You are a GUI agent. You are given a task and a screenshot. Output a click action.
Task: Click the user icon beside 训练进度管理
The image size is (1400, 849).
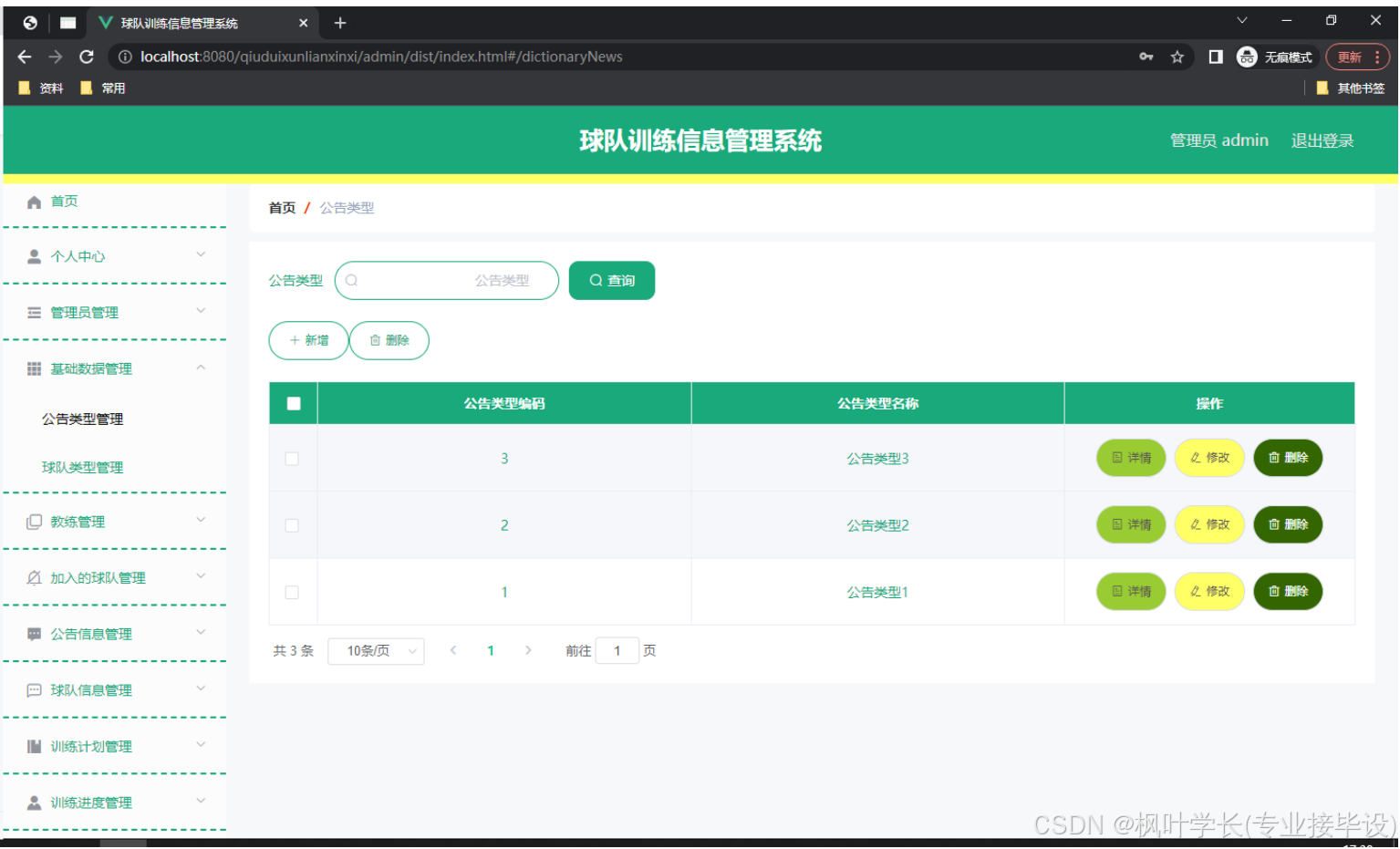34,803
